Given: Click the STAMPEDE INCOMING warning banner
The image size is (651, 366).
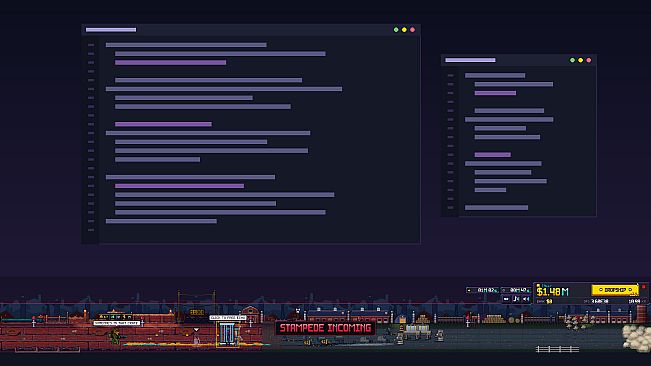Looking at the screenshot, I should pos(326,328).
